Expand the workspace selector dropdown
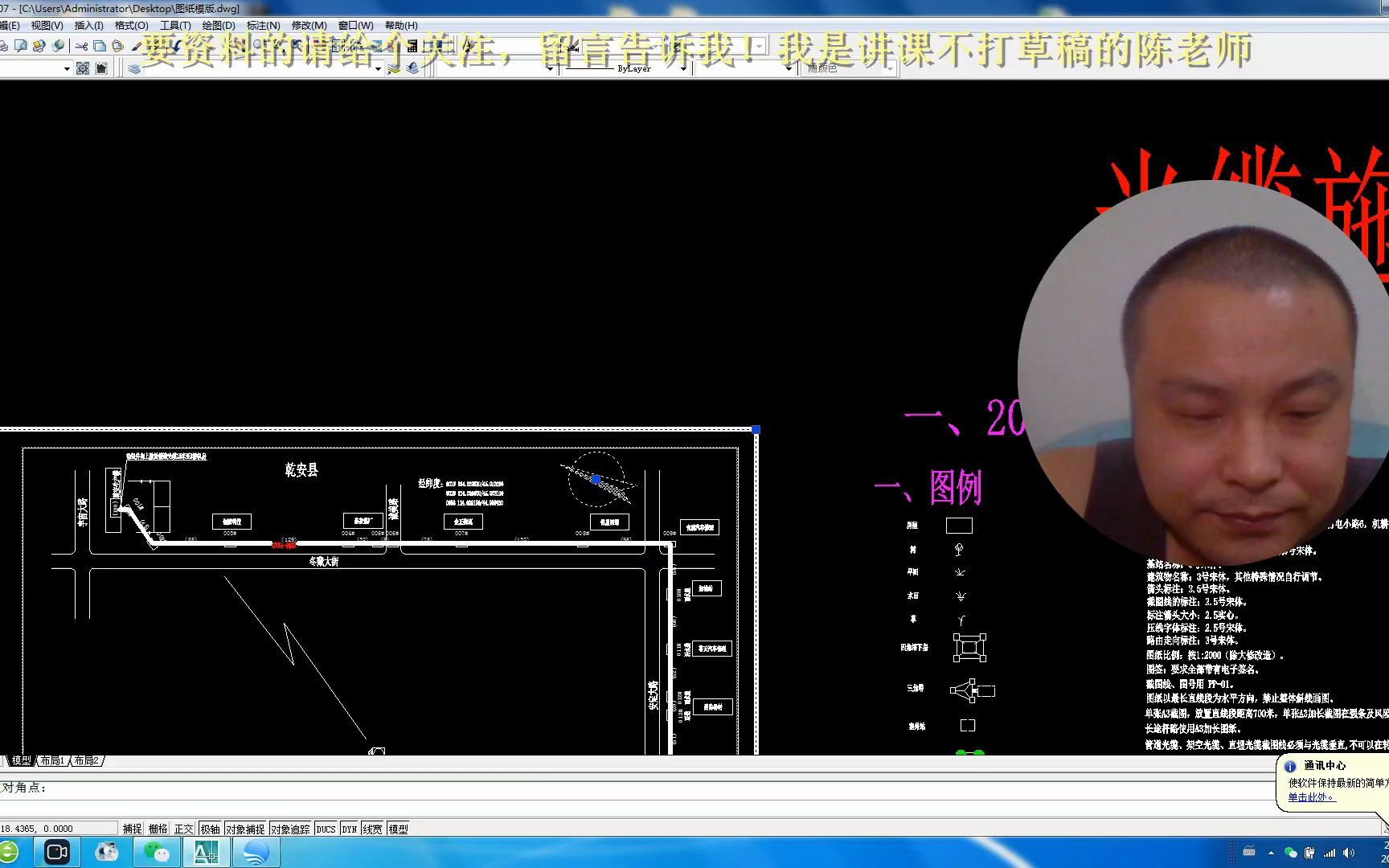The height and width of the screenshot is (868, 1389). 67,69
